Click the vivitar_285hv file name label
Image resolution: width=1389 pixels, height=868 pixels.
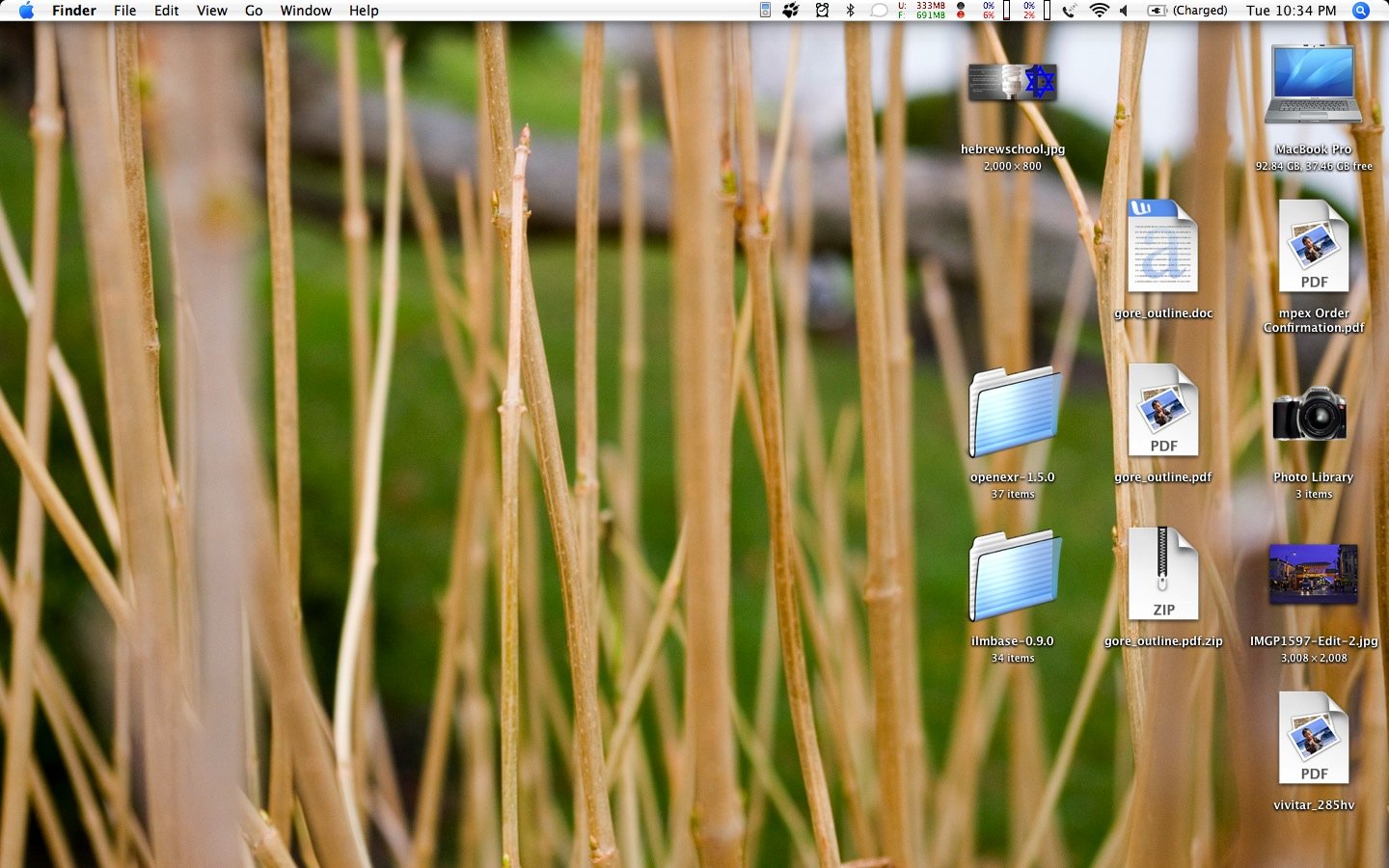click(1314, 805)
